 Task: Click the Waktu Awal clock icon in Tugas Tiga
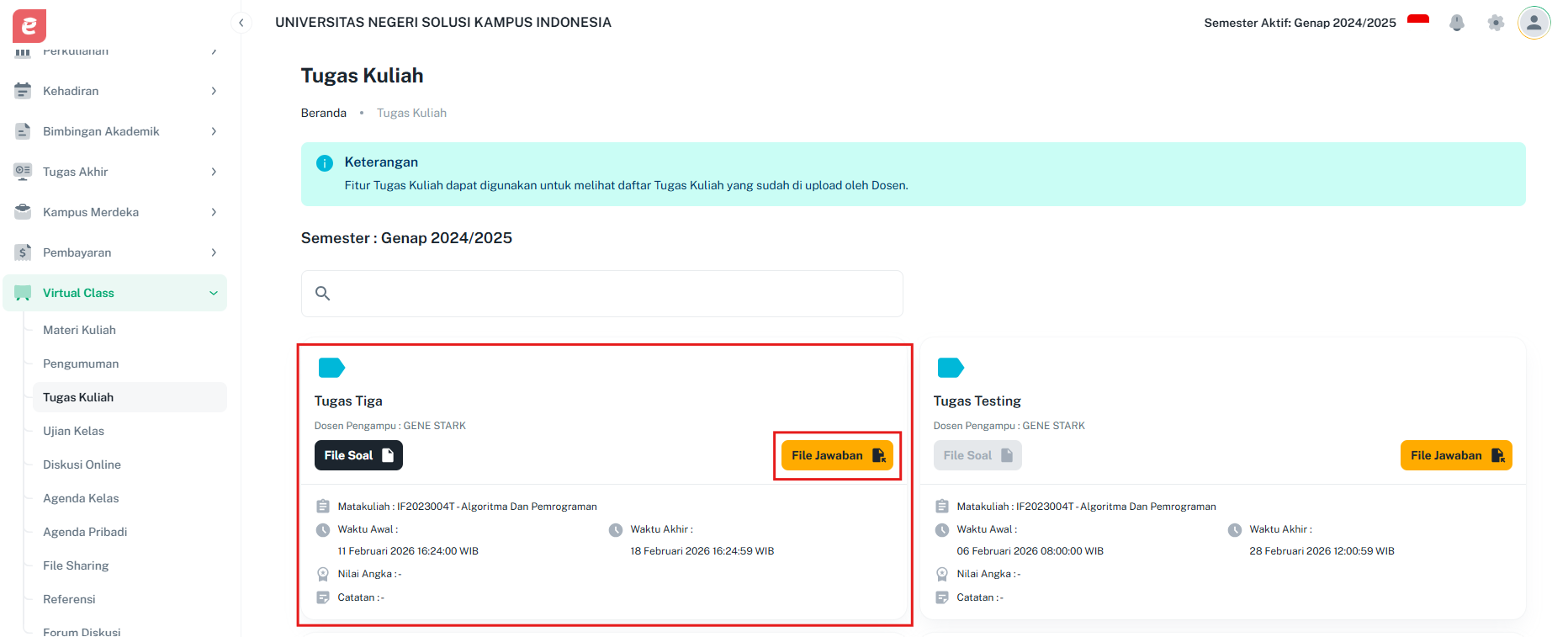point(323,530)
